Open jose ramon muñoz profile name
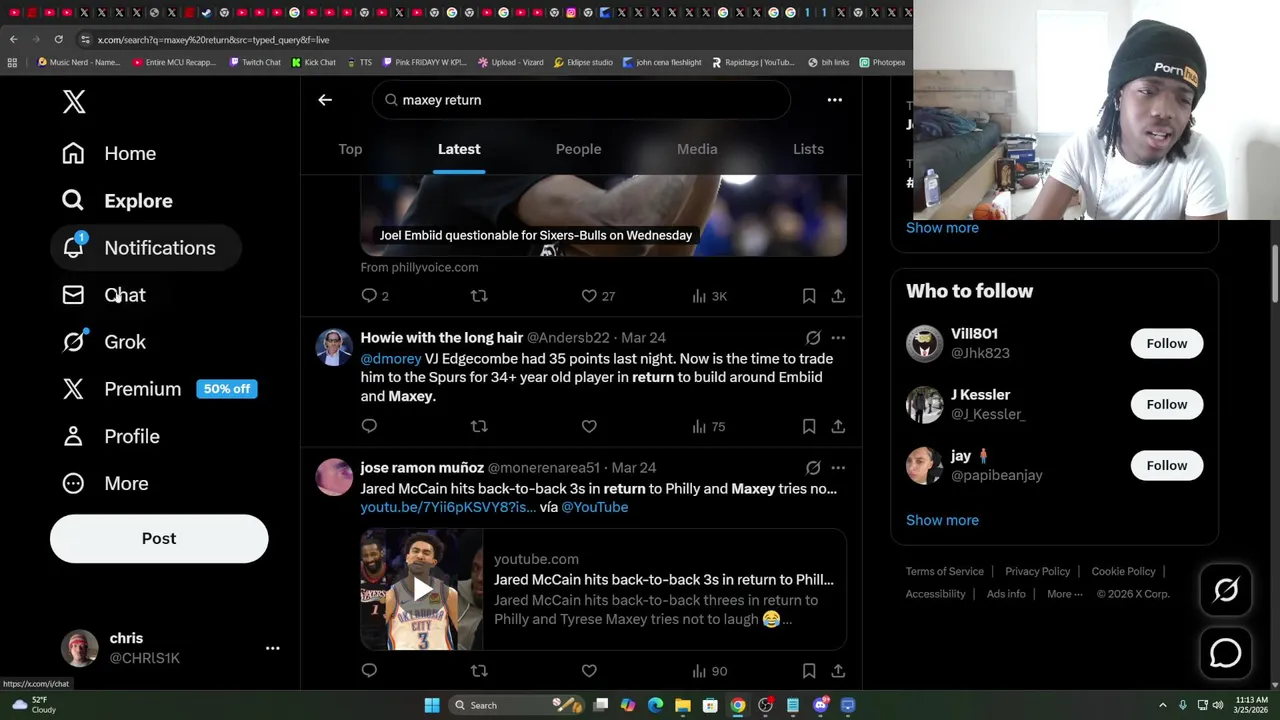 [422, 468]
